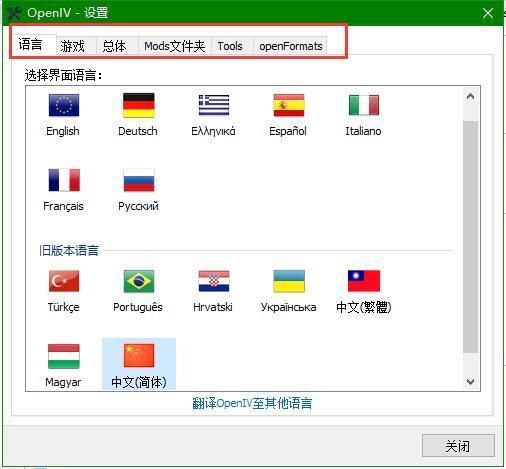Choose the Deutsch German flag
Viewport: 506px width, 469px height.
[138, 105]
